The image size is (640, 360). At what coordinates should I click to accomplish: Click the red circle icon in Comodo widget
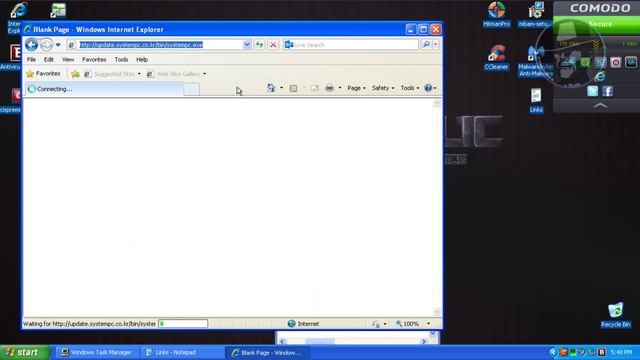point(616,62)
